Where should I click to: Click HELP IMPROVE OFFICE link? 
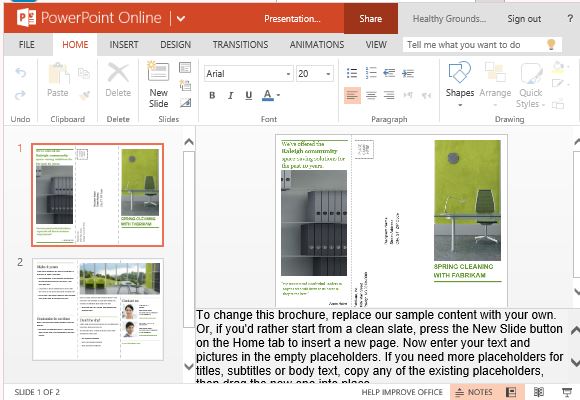(402, 392)
